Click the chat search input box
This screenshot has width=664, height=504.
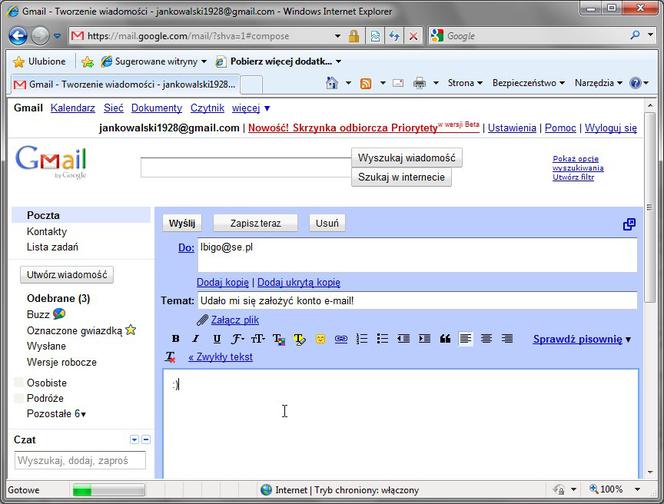point(80,460)
